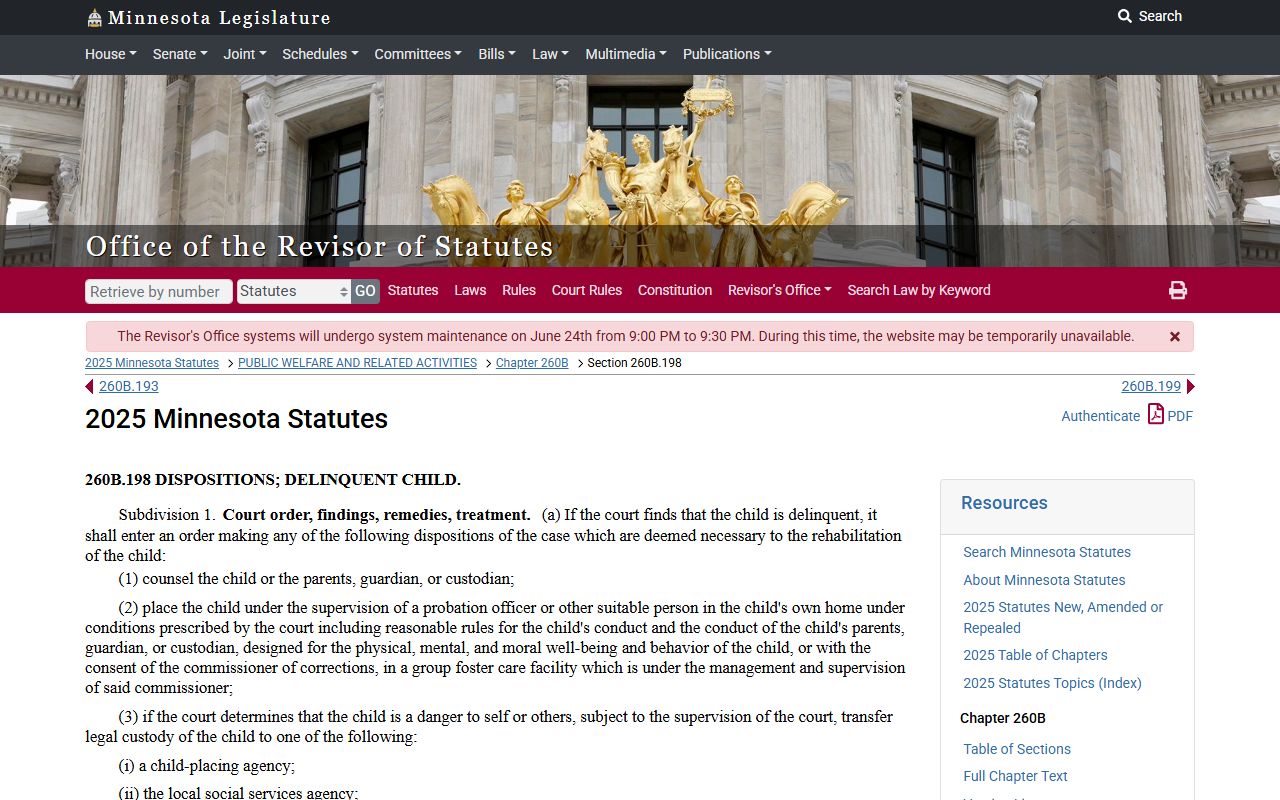Expand the Joint menu
The height and width of the screenshot is (800, 1280).
click(x=244, y=54)
